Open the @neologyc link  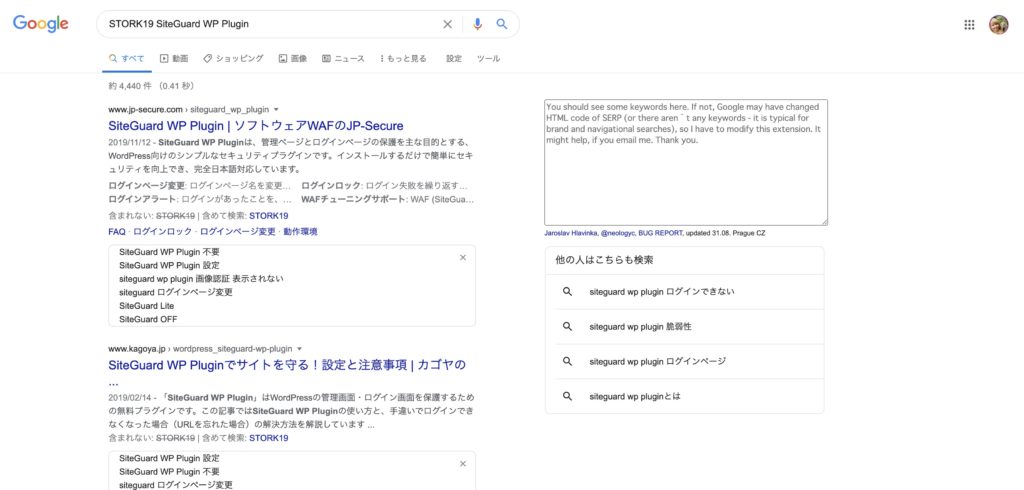[618, 233]
